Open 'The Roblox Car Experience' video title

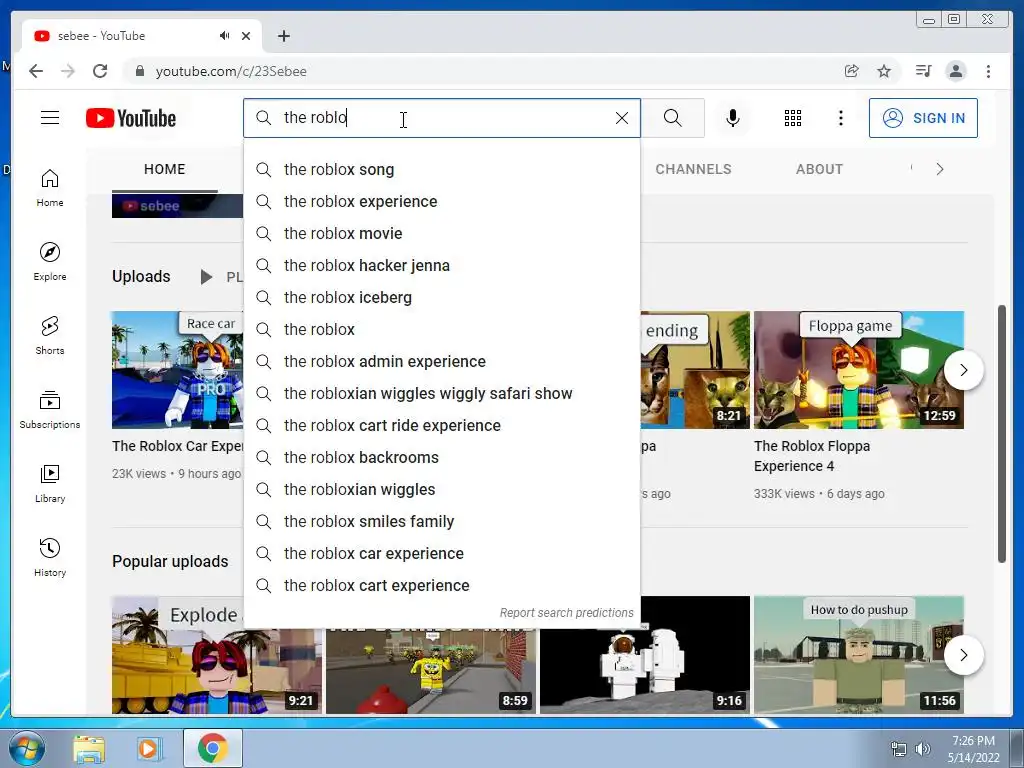[x=178, y=446]
